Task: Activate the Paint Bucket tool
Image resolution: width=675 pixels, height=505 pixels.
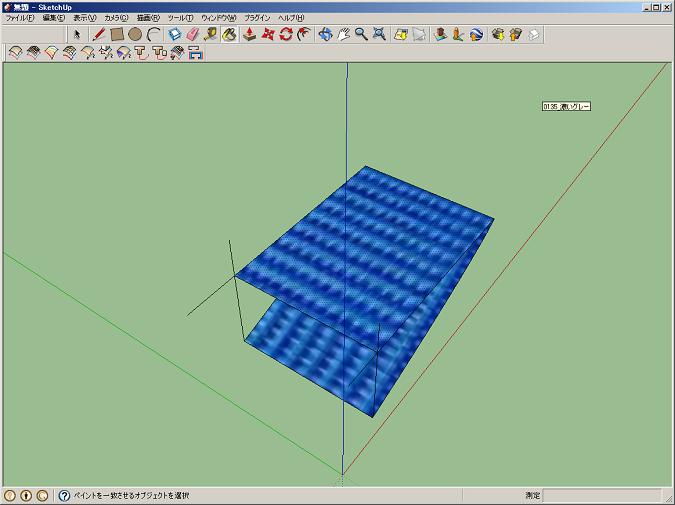Action: coord(229,34)
